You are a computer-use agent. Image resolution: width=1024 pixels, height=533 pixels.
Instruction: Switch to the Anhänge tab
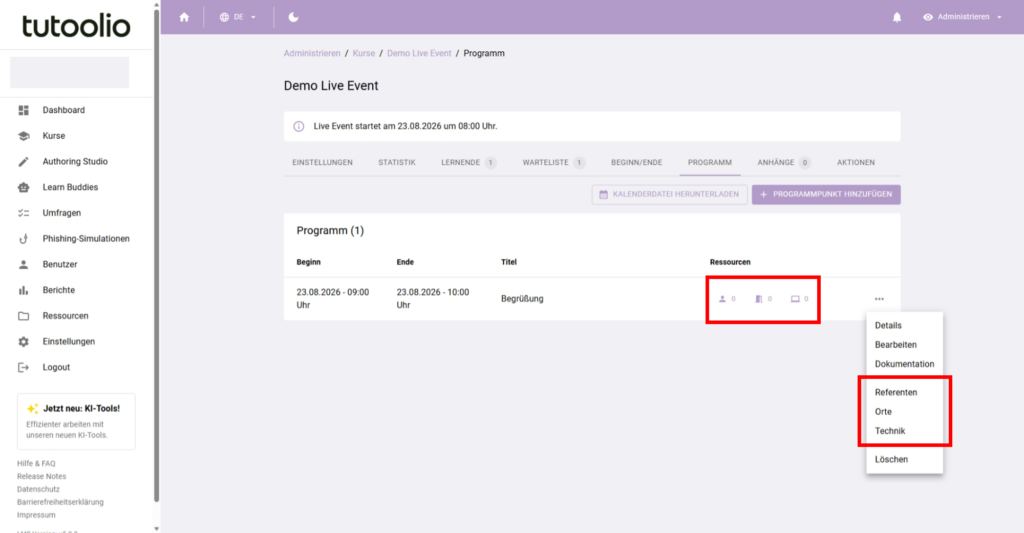coord(784,163)
